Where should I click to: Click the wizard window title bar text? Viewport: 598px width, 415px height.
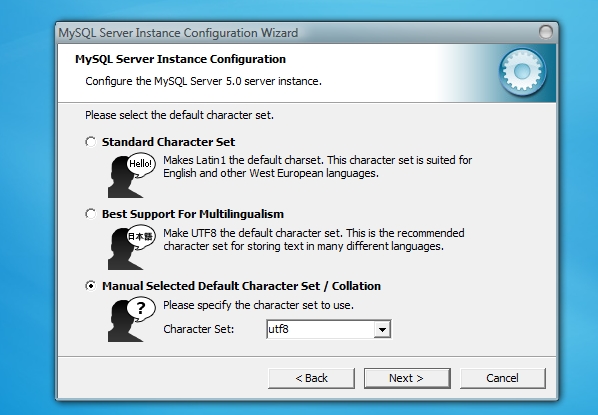tap(178, 33)
